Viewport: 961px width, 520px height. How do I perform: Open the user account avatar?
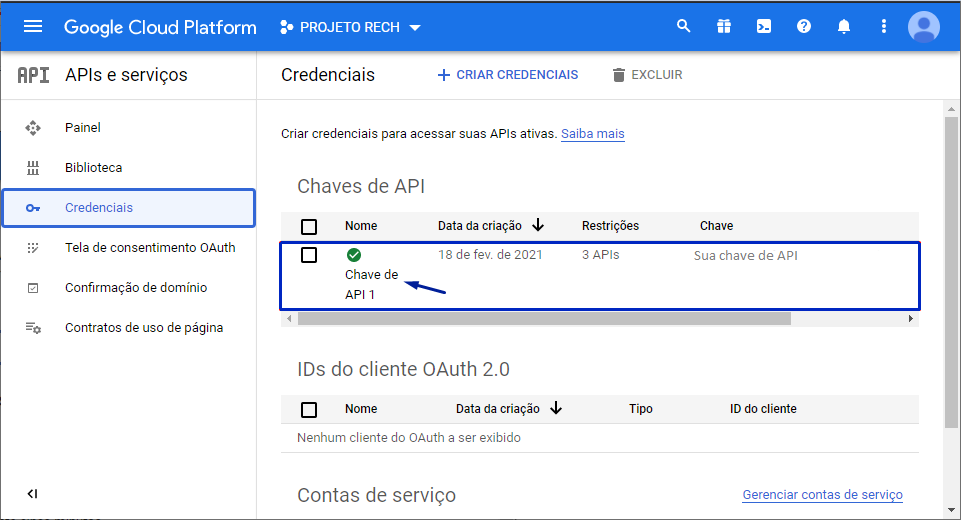tap(923, 27)
